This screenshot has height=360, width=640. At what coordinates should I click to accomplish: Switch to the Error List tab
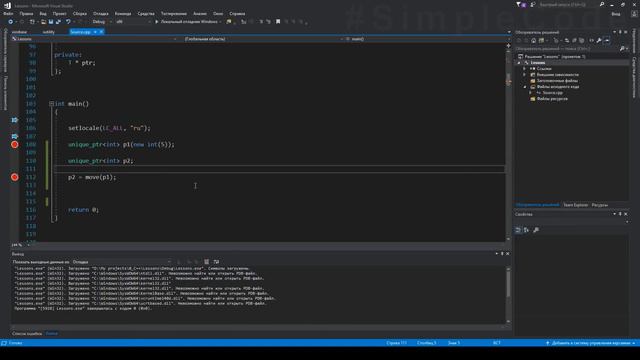27,333
